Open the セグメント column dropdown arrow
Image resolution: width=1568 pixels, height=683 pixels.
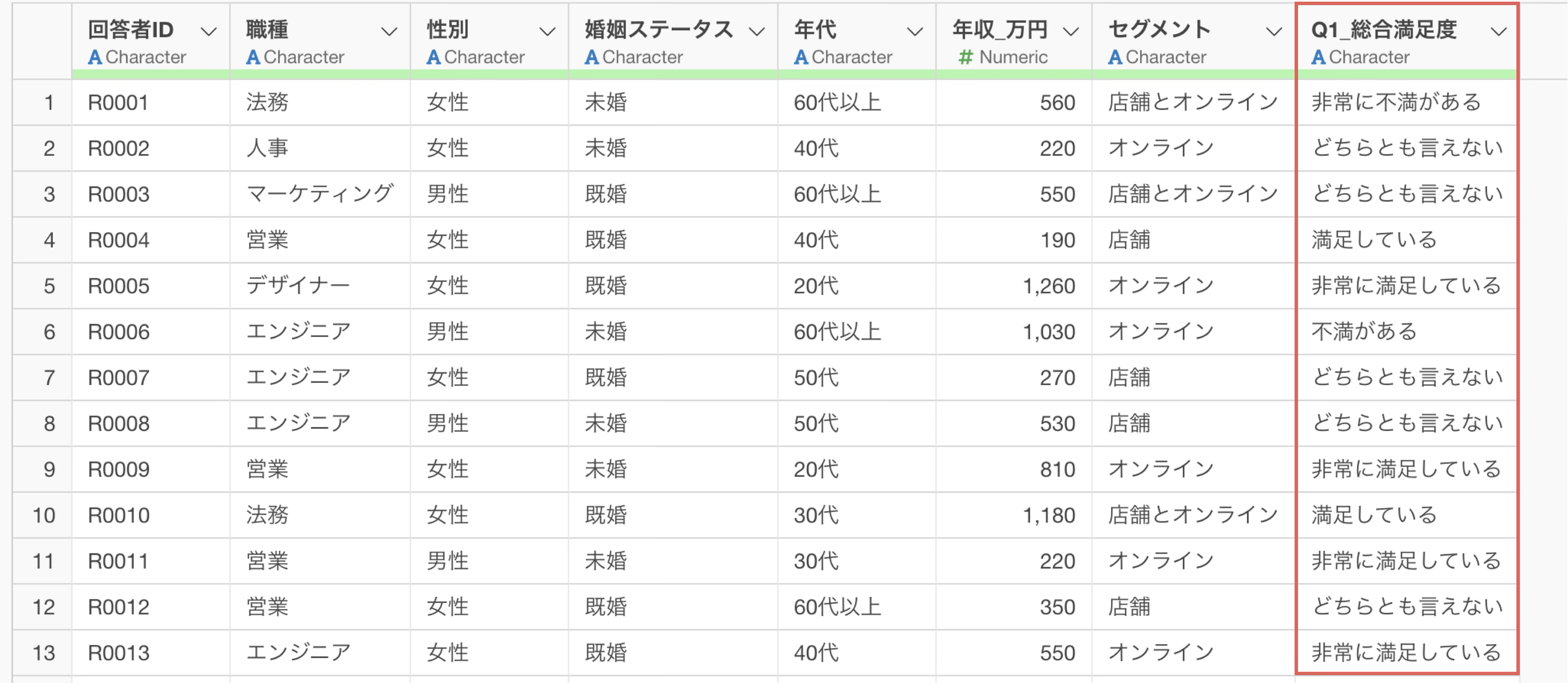click(1274, 32)
